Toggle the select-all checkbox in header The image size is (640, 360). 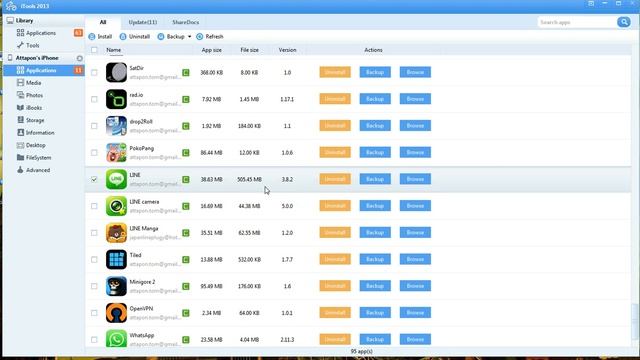94,50
